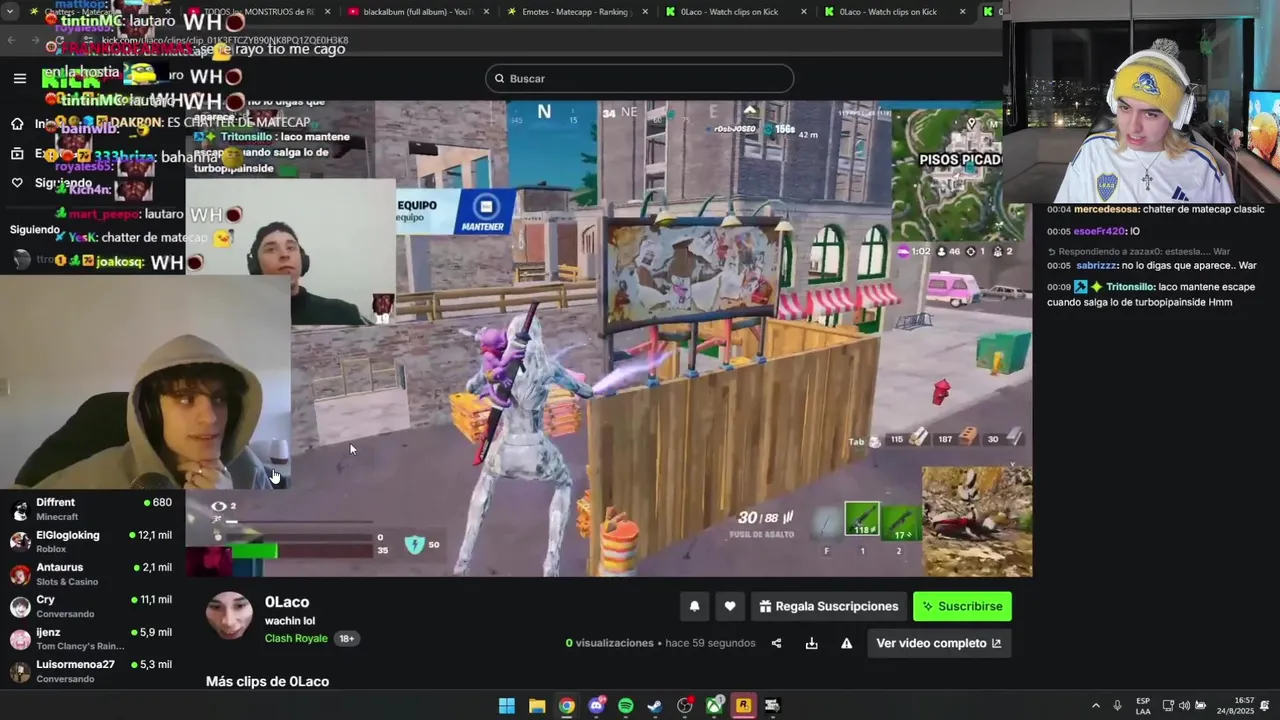This screenshot has width=1280, height=720.
Task: Open Antaurus channel in sidebar
Action: (x=93, y=574)
